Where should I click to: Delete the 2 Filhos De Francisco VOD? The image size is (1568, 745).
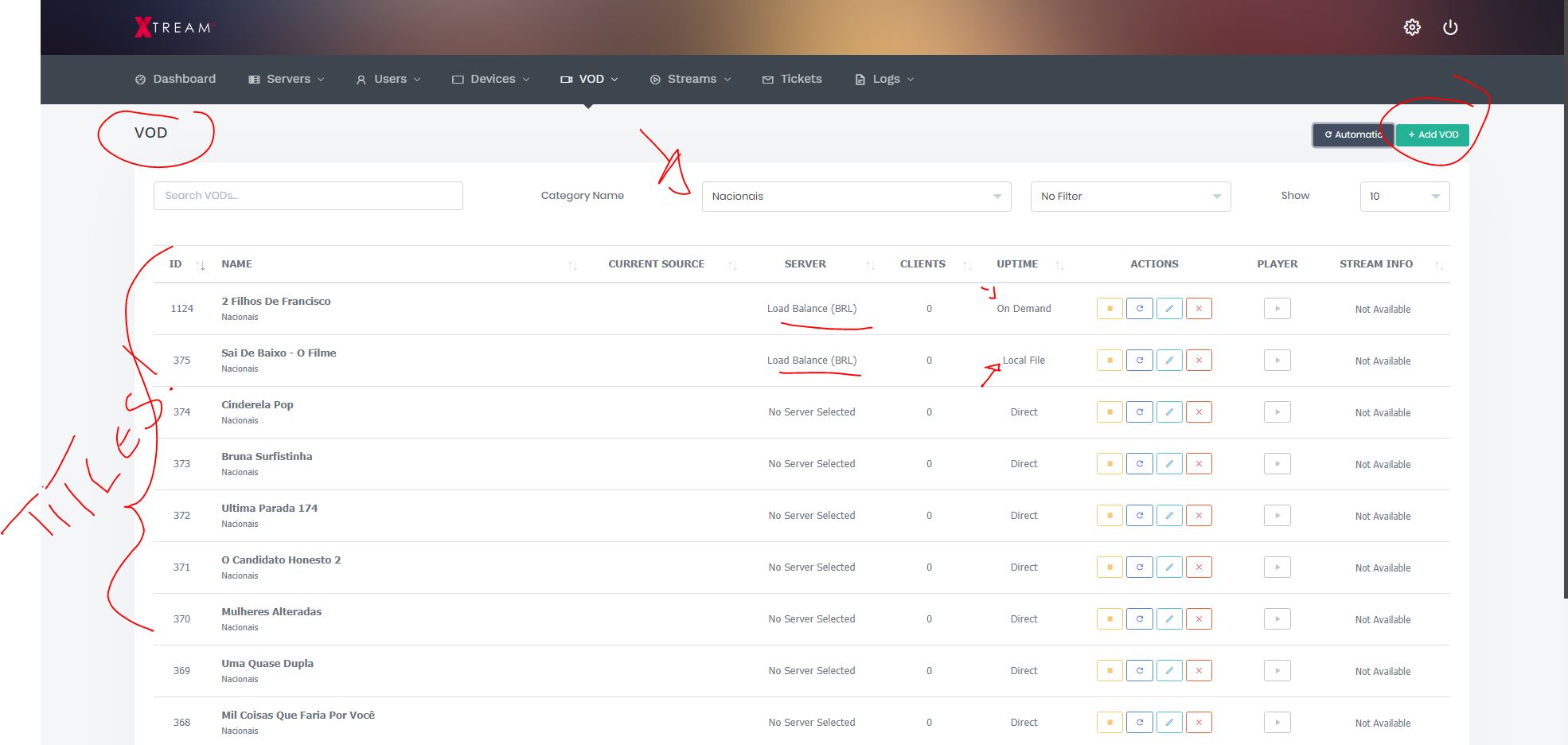coord(1199,309)
